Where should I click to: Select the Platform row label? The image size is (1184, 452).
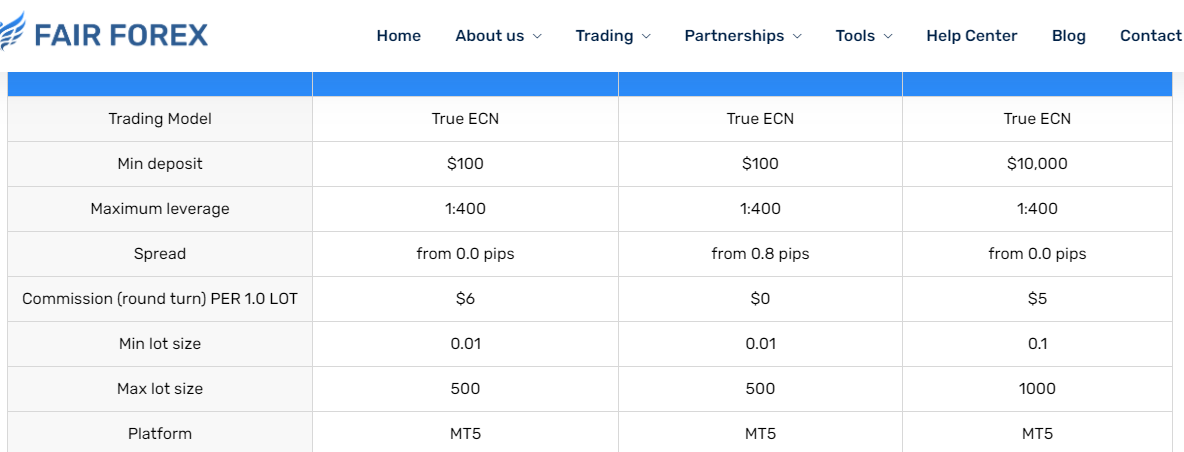click(x=160, y=434)
